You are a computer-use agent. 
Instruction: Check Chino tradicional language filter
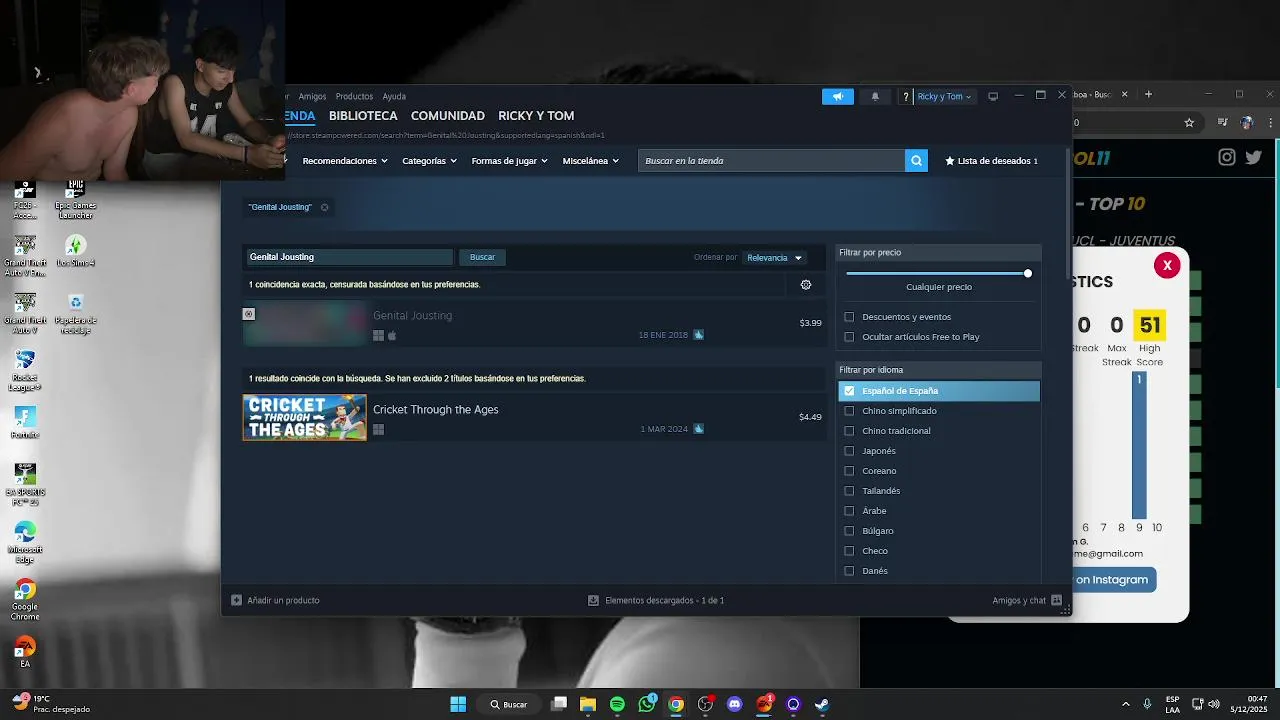(849, 431)
